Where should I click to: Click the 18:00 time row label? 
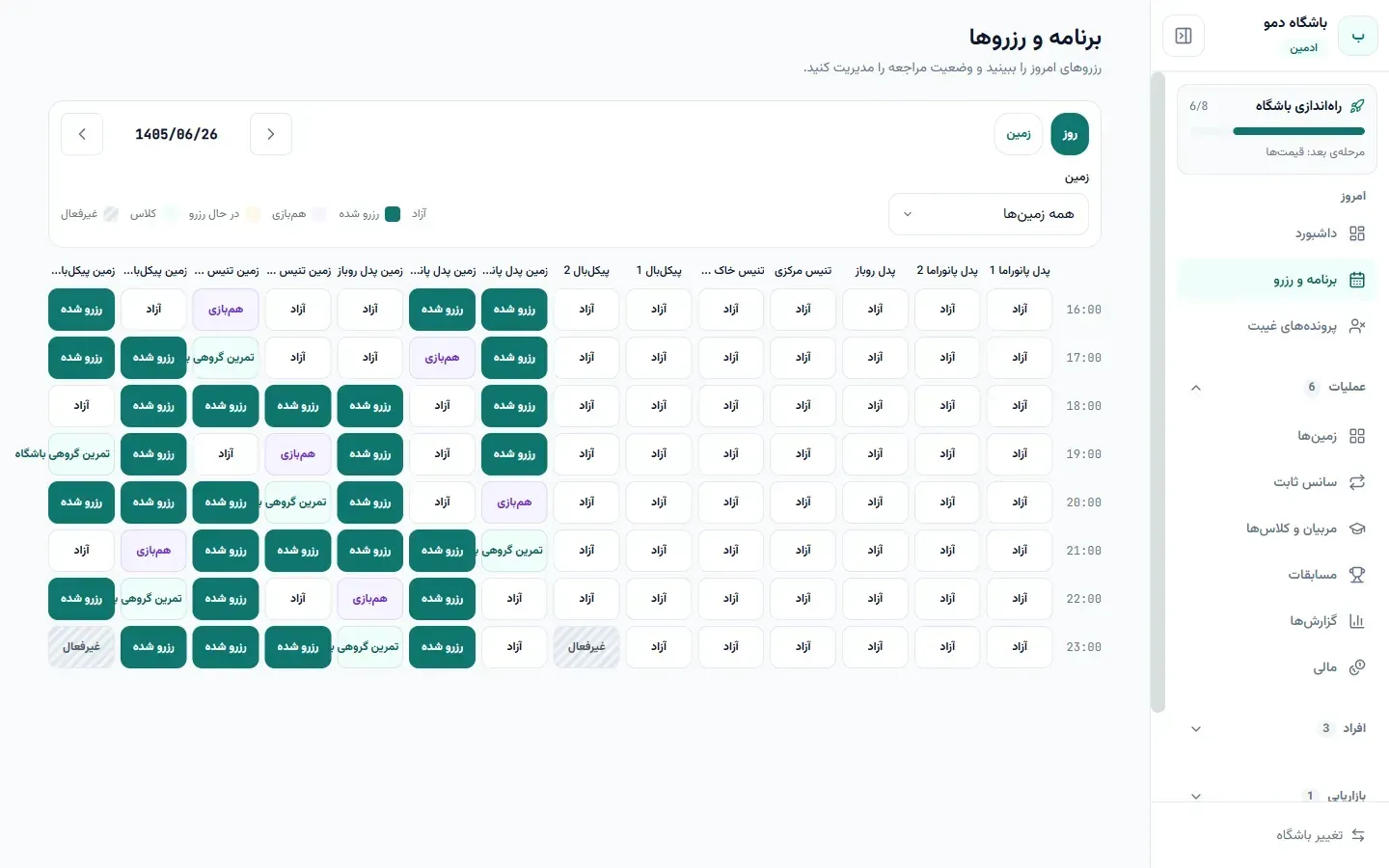[x=1083, y=406]
